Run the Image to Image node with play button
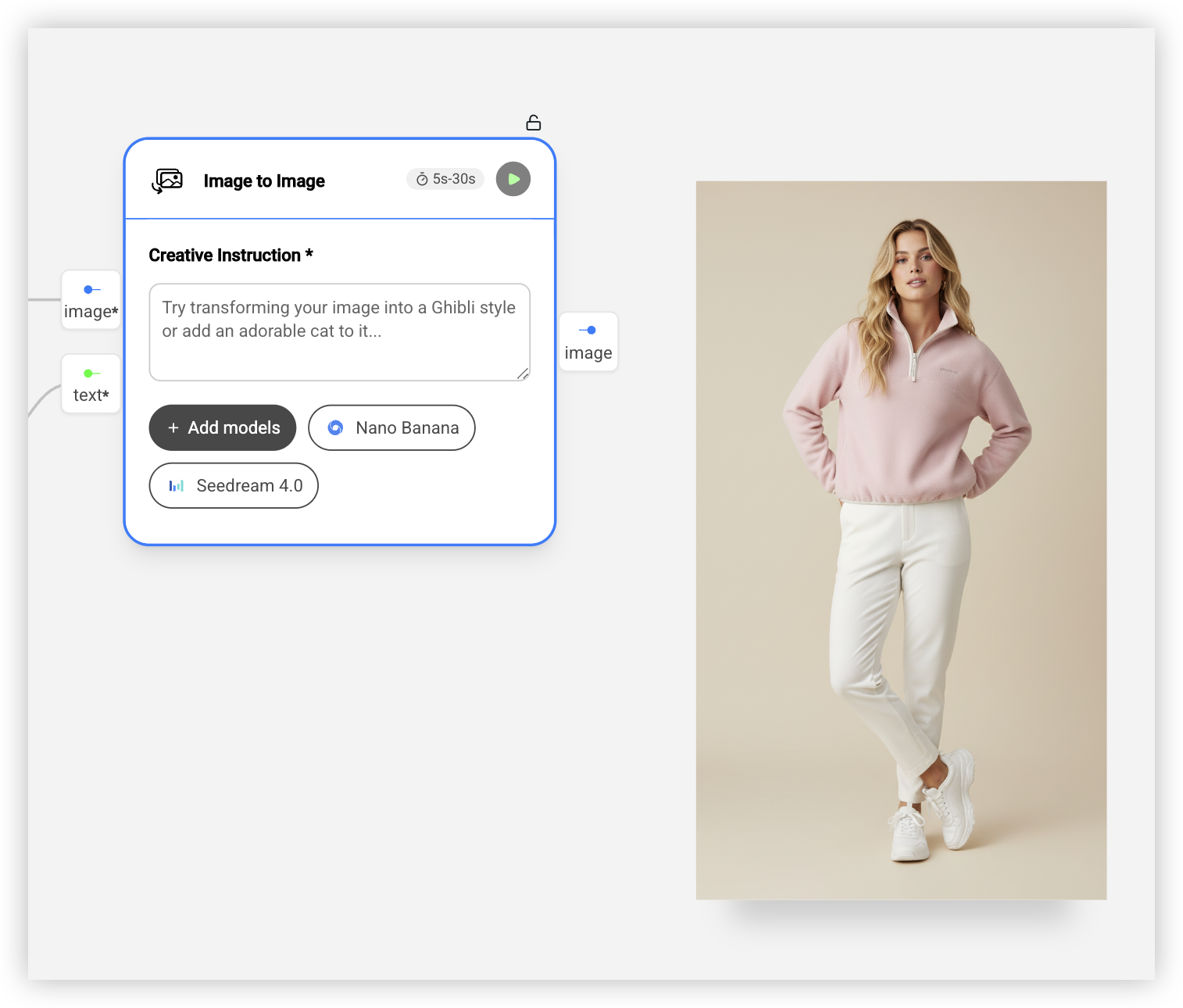 click(x=513, y=179)
